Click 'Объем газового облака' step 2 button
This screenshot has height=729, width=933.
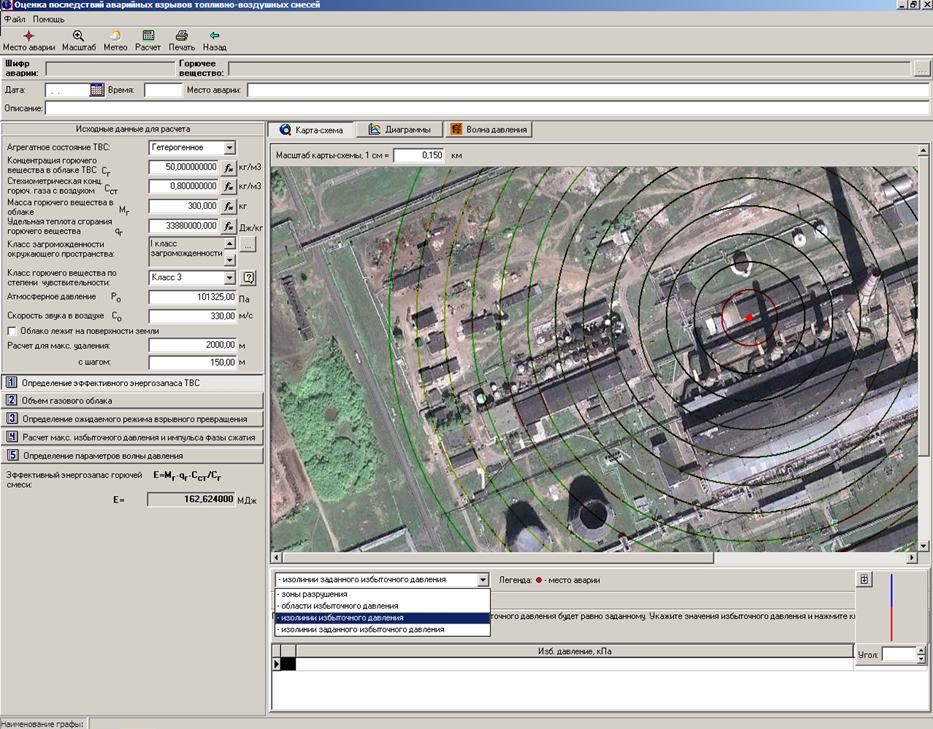[x=134, y=400]
